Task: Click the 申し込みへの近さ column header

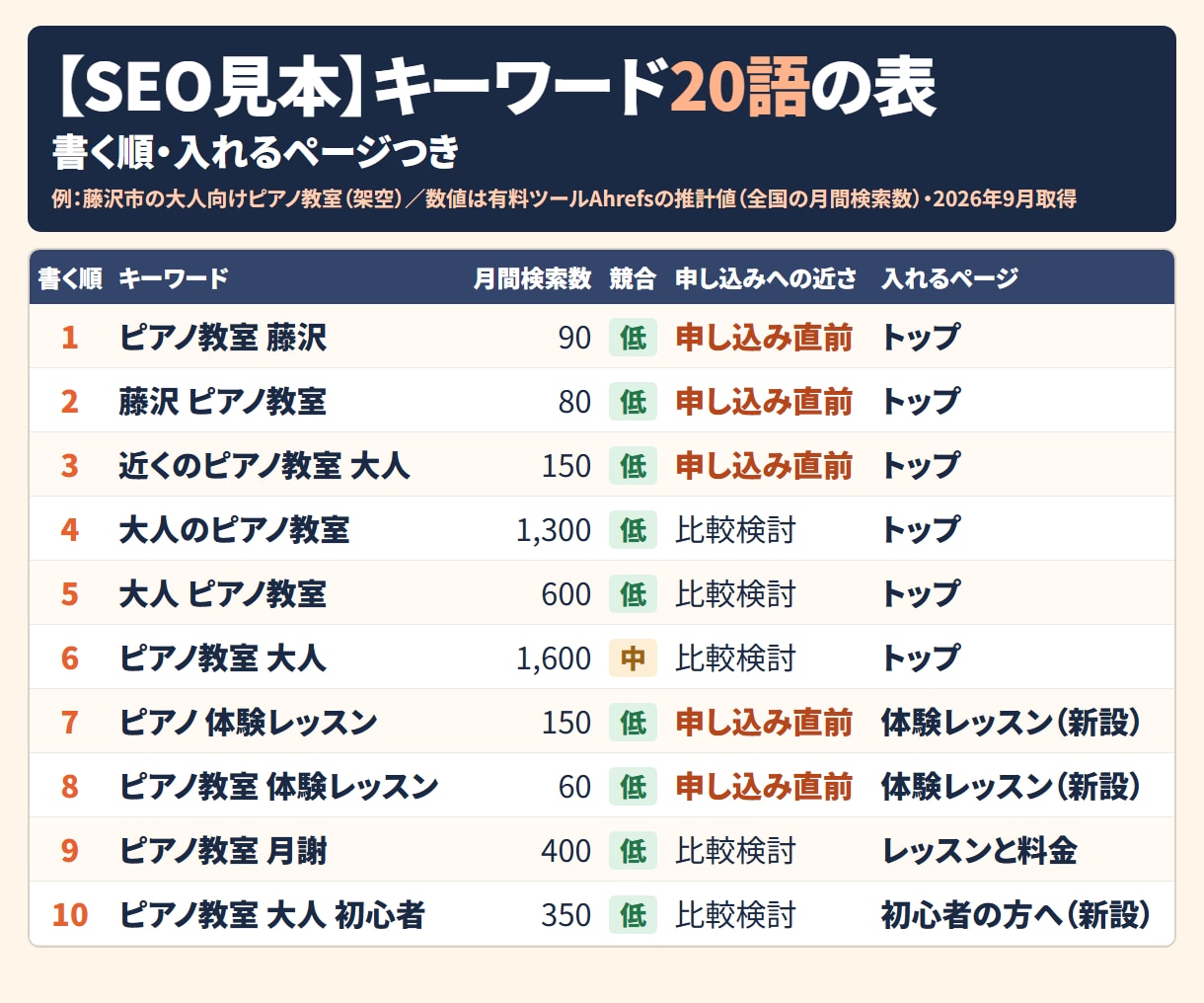Action: (766, 278)
